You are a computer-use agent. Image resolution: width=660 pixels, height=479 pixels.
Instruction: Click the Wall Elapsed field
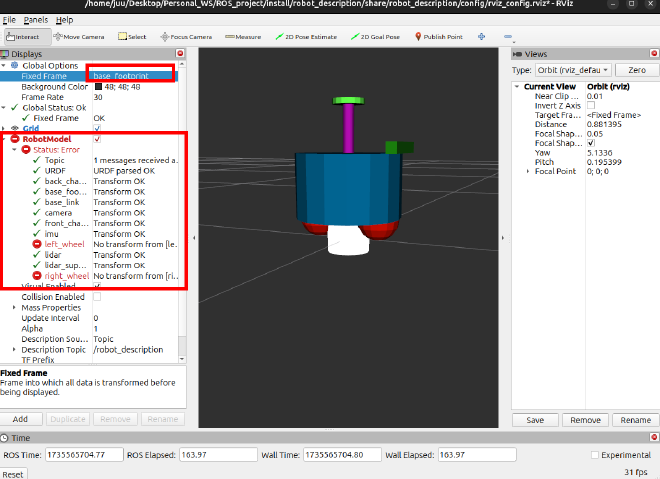click(x=477, y=455)
